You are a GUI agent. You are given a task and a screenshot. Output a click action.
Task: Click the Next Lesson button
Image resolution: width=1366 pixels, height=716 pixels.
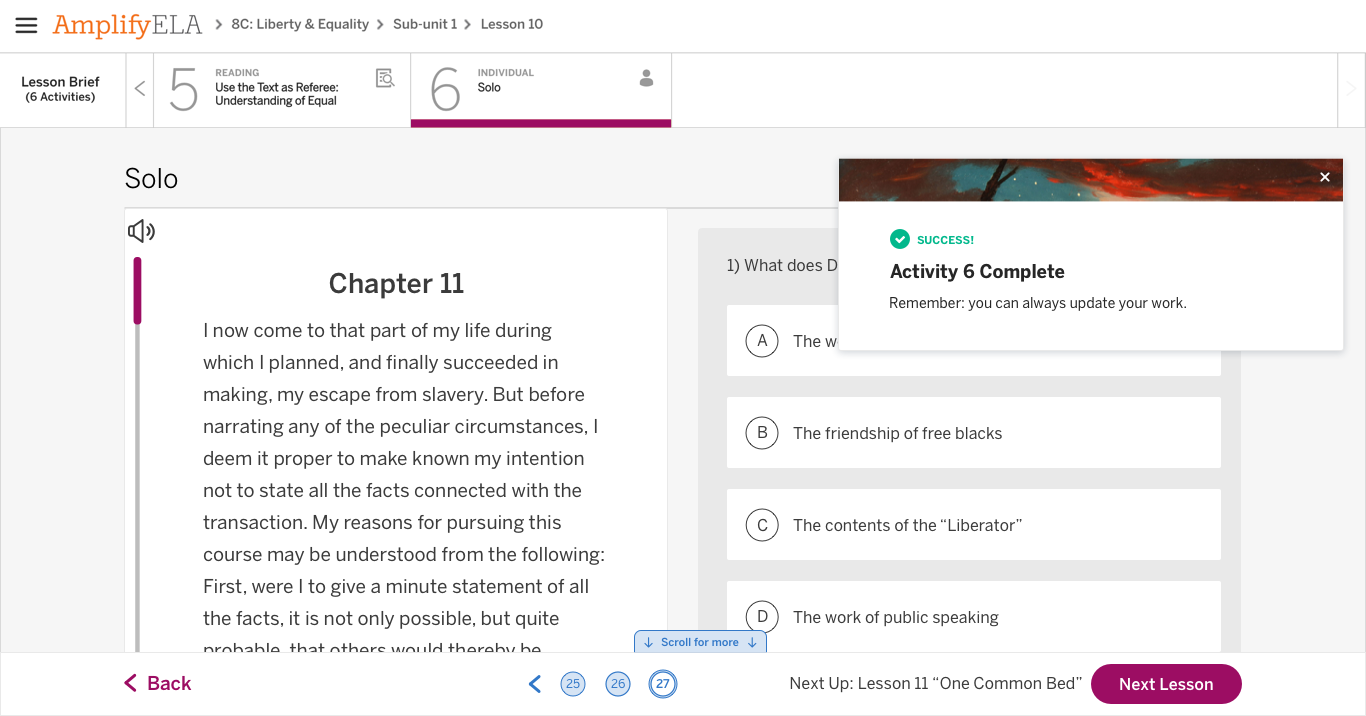point(1166,684)
